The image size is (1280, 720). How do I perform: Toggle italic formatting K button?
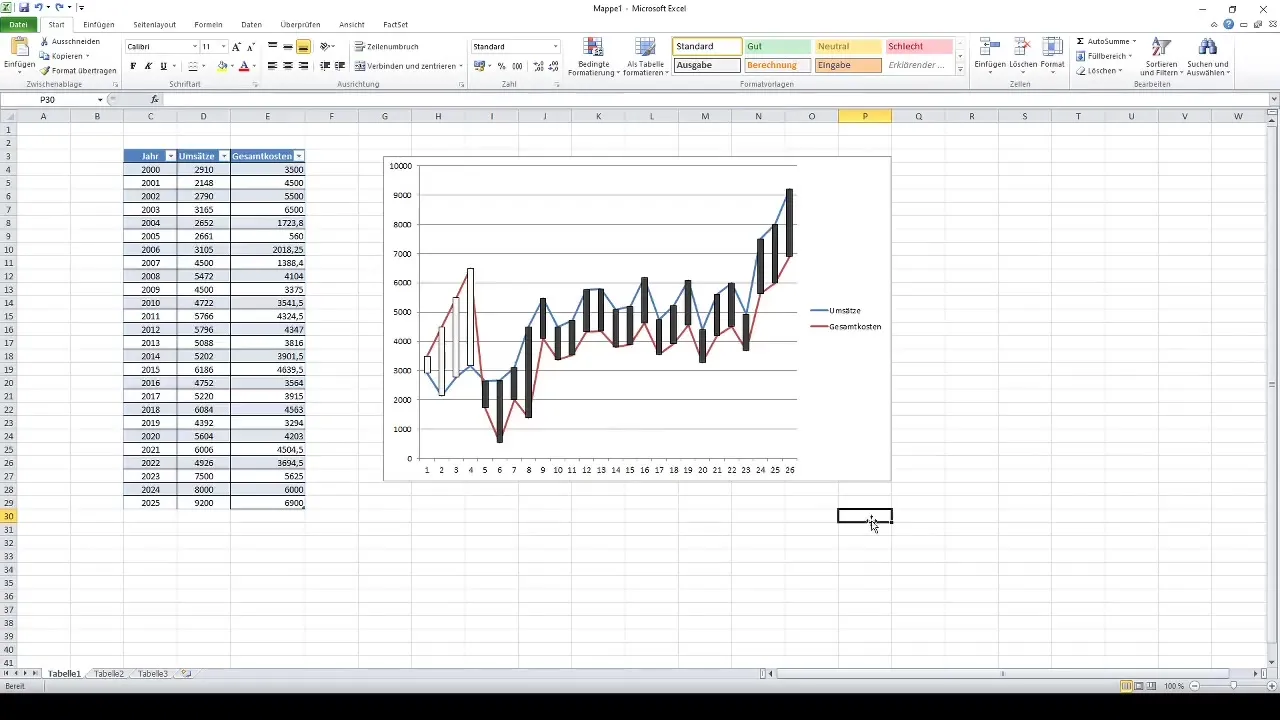tap(148, 66)
